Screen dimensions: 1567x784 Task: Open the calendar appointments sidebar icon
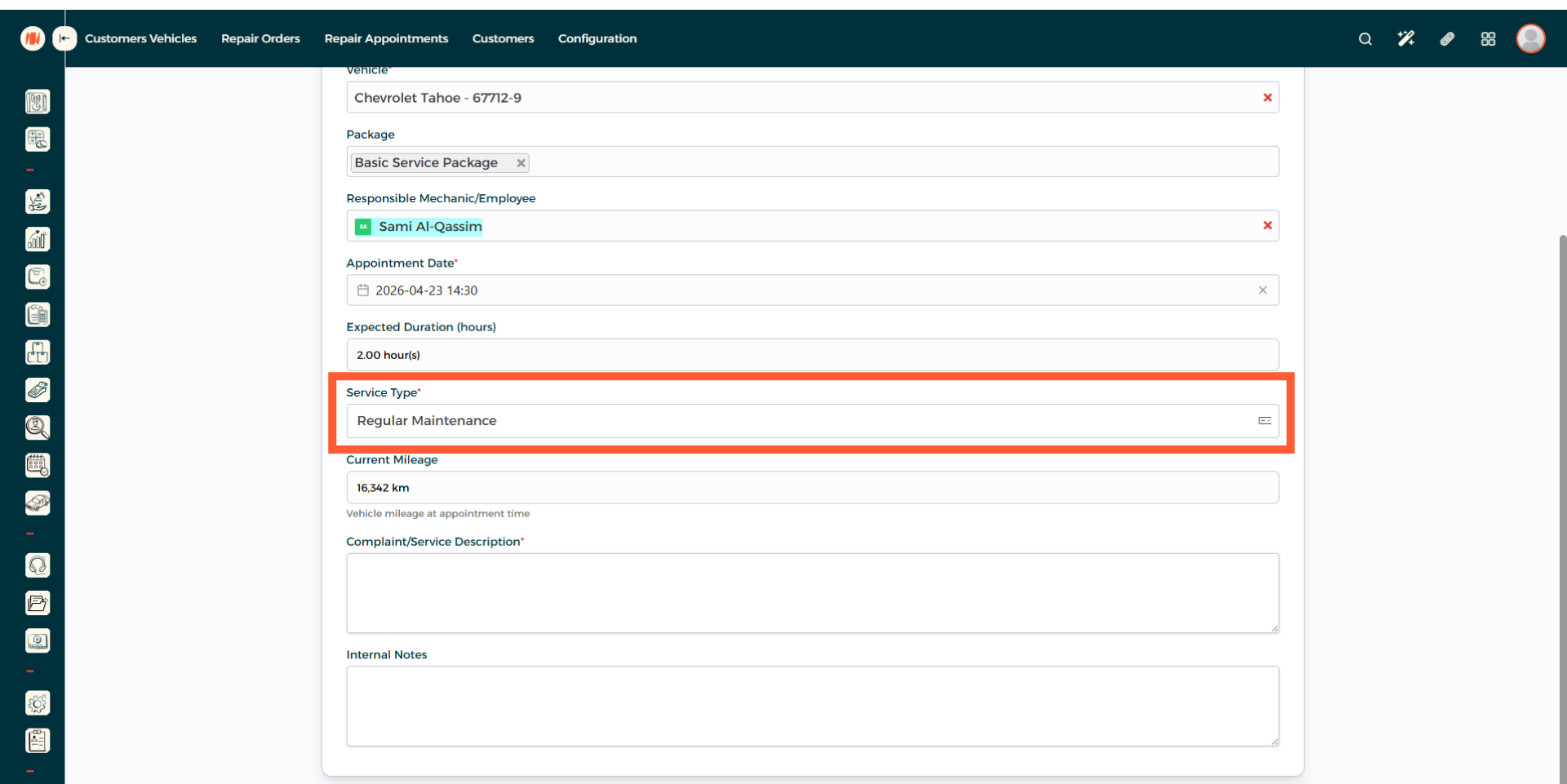(38, 465)
